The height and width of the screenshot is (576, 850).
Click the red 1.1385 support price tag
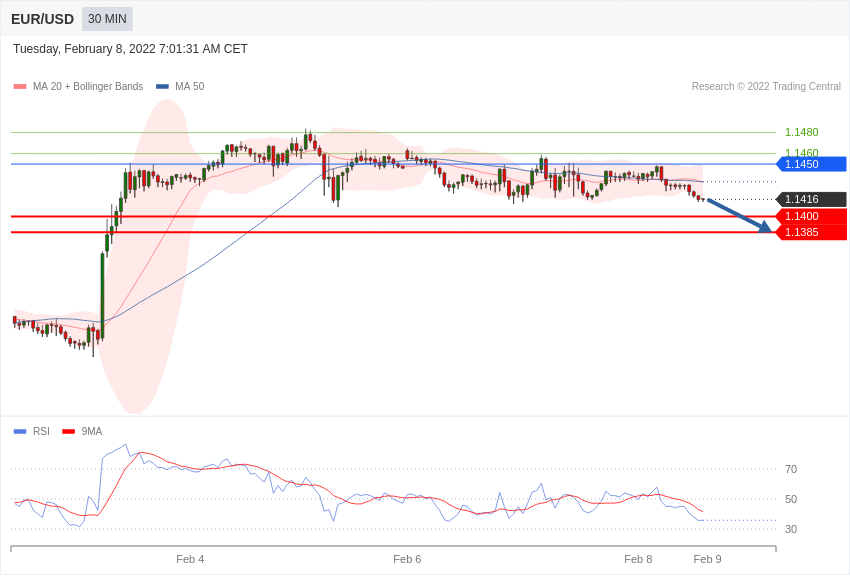click(x=811, y=232)
